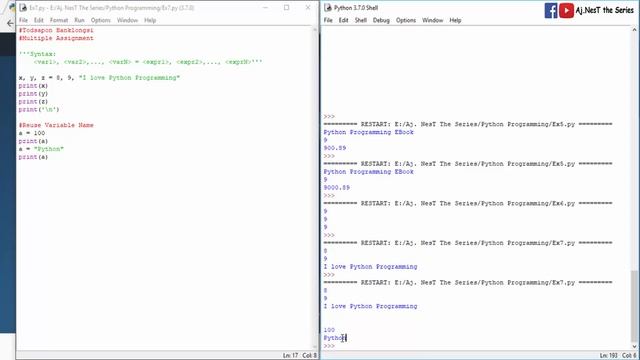The image size is (640, 360).
Task: Minimize the Ex7.py editor window
Action: click(265, 8)
